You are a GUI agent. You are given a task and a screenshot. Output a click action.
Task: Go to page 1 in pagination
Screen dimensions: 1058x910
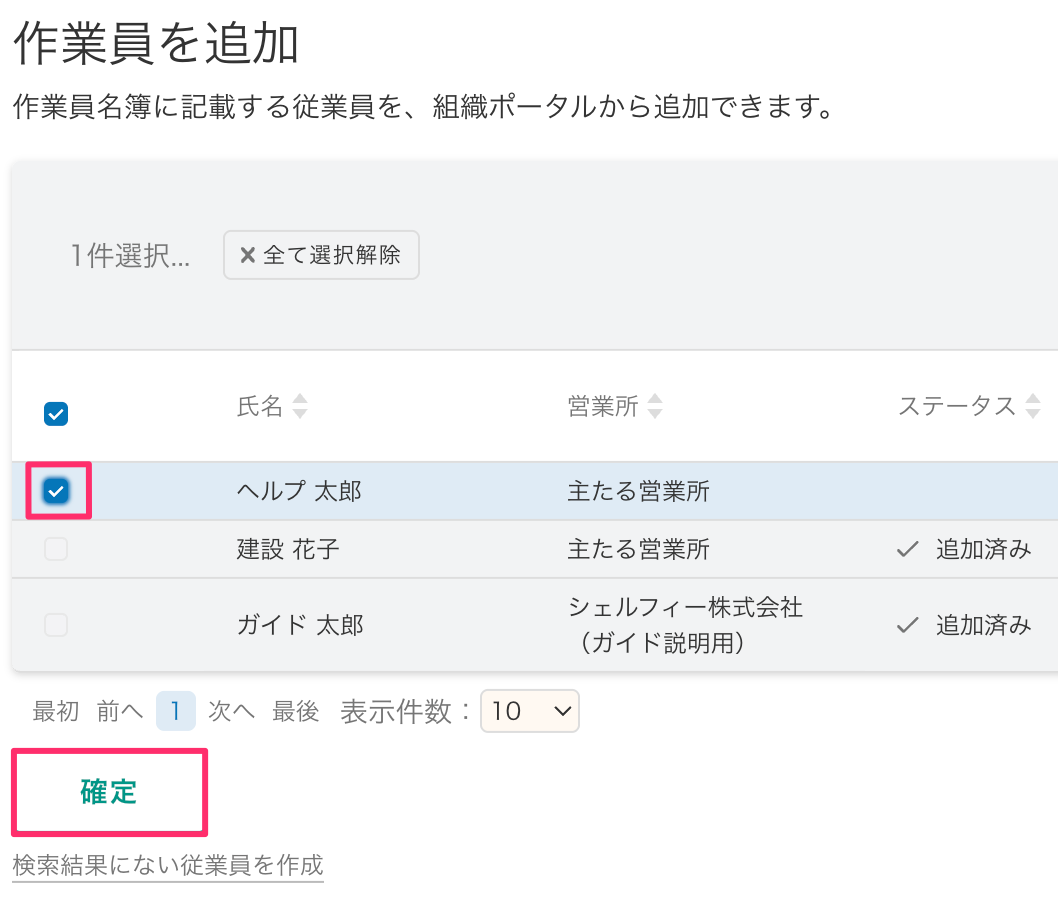click(x=175, y=712)
